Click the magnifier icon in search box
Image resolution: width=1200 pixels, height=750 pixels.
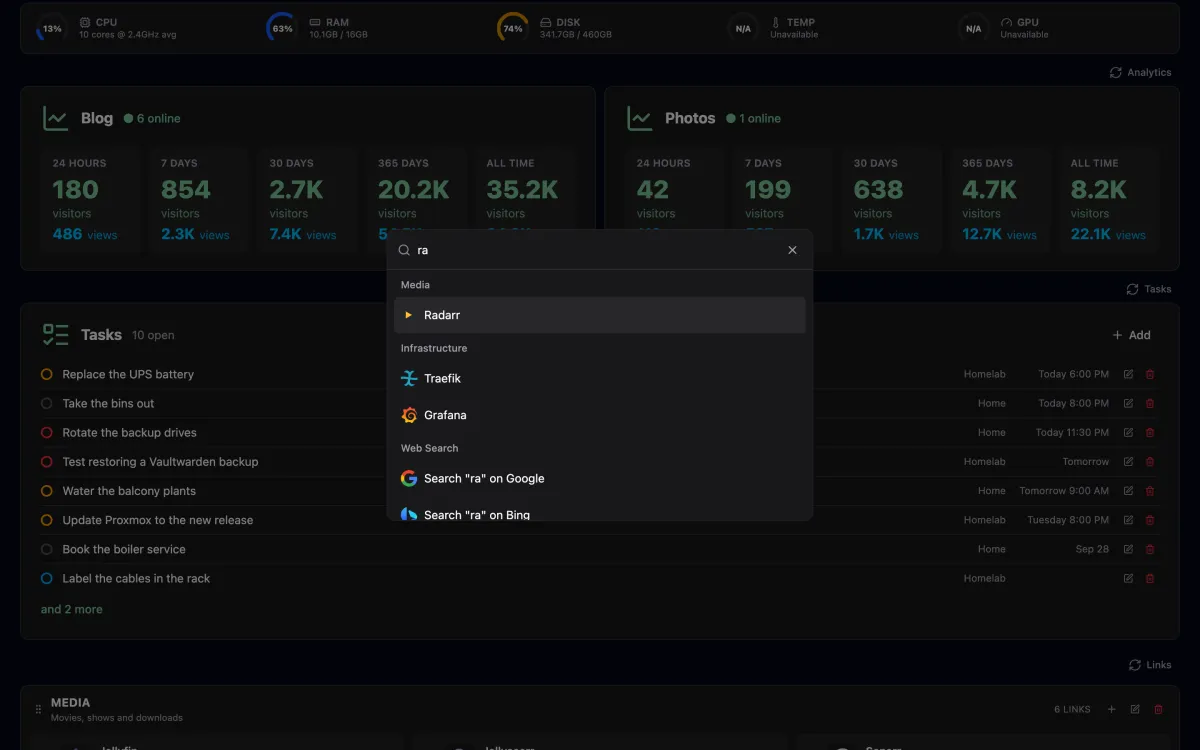404,250
